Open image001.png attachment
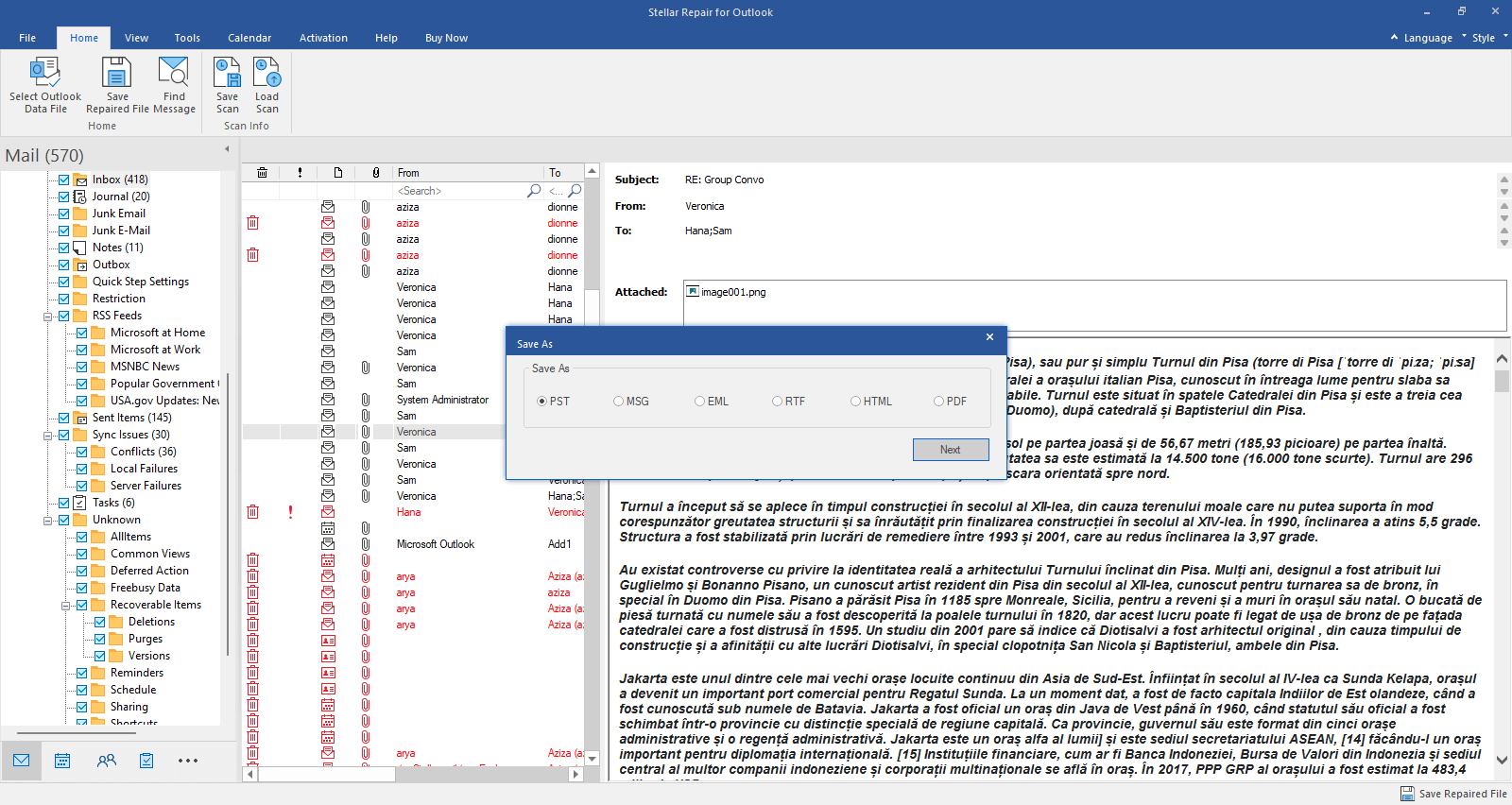Image resolution: width=1512 pixels, height=805 pixels. 726,292
